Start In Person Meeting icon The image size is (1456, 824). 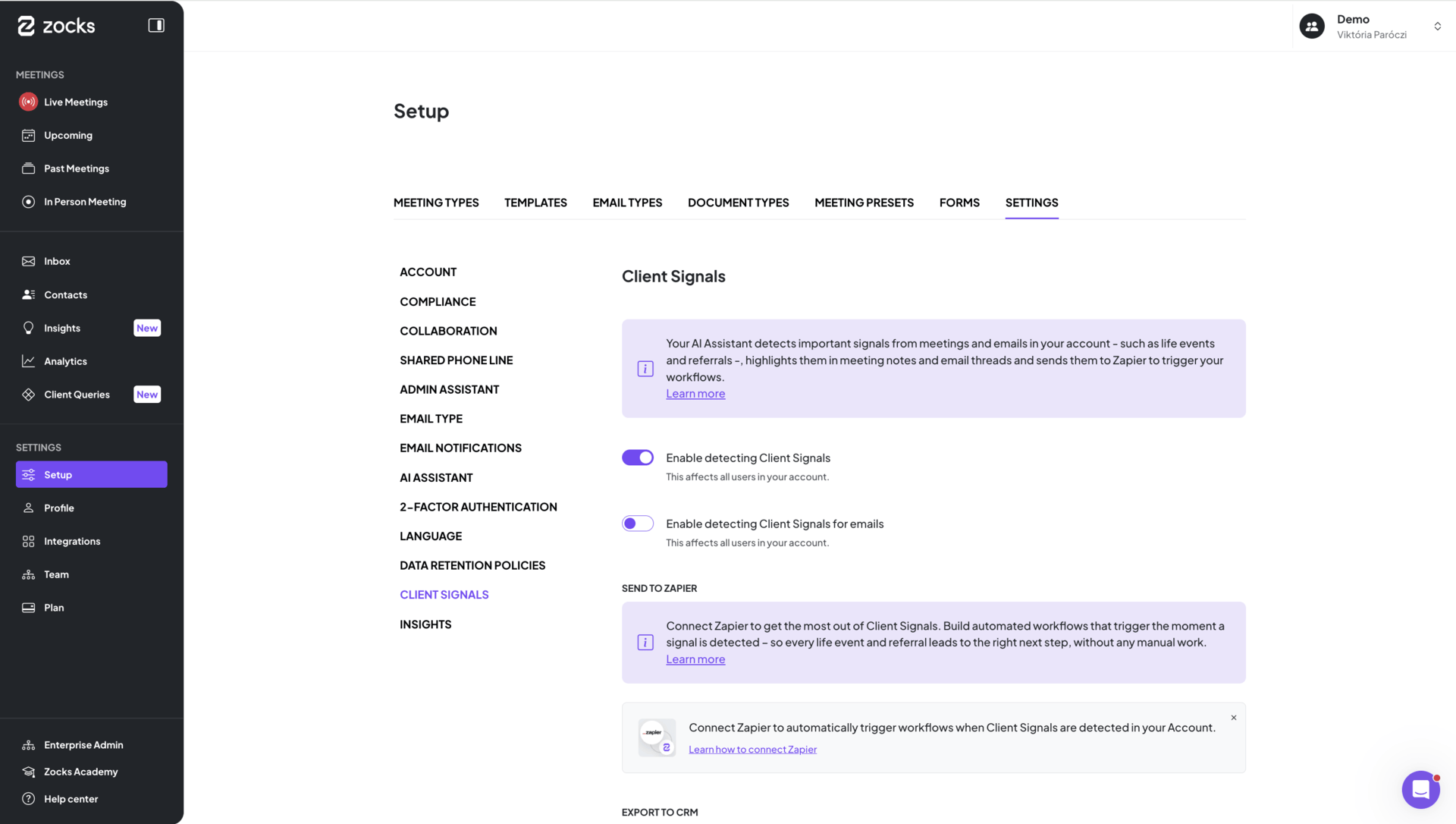(x=28, y=202)
